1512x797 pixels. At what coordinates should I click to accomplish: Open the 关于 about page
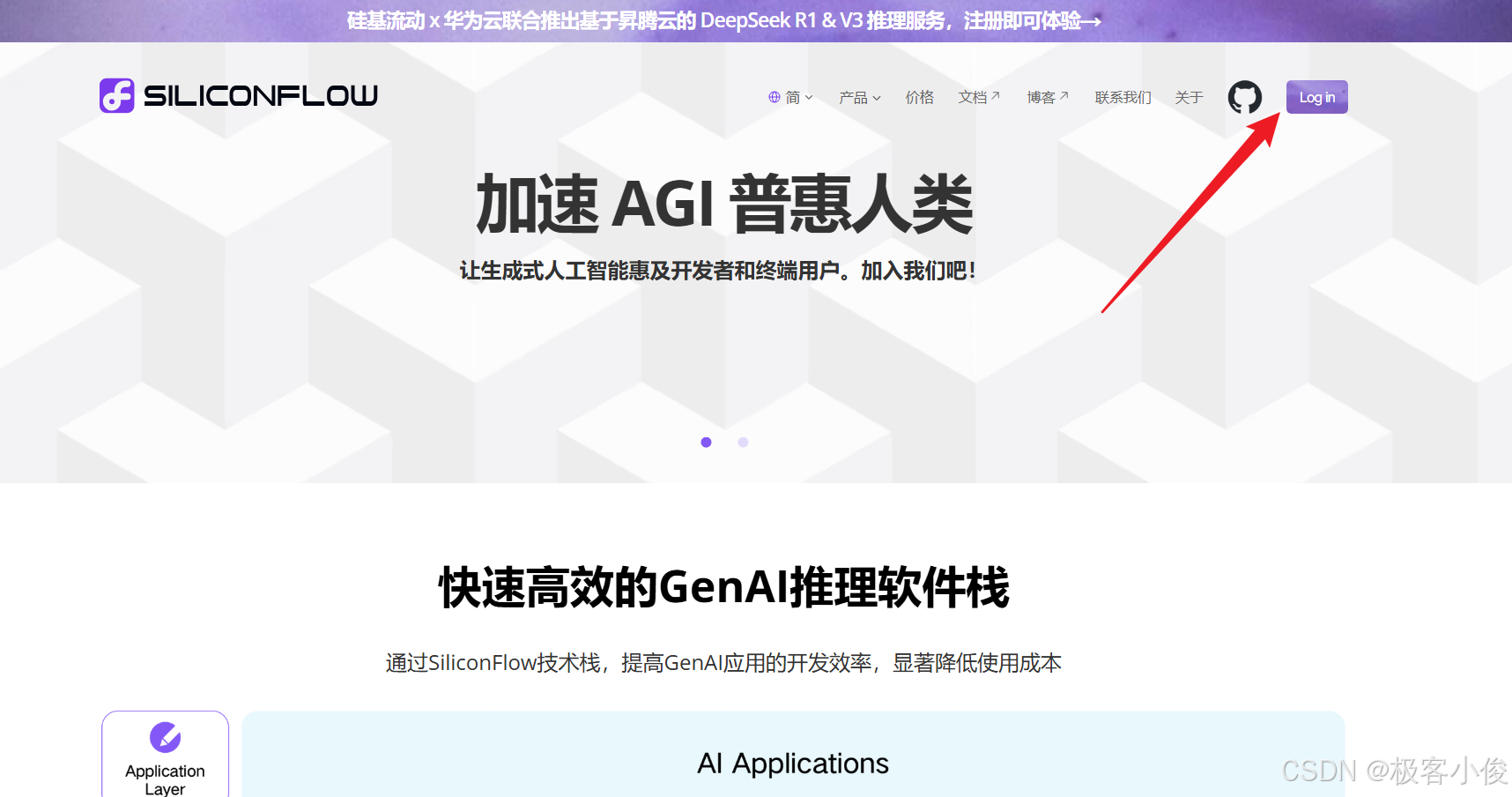[x=1189, y=97]
